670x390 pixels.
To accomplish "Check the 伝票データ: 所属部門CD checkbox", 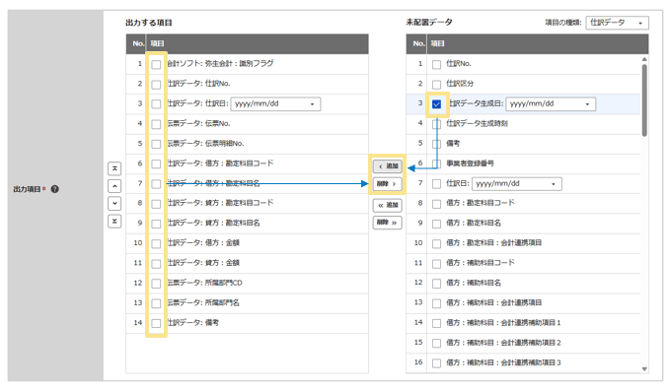I will click(156, 284).
